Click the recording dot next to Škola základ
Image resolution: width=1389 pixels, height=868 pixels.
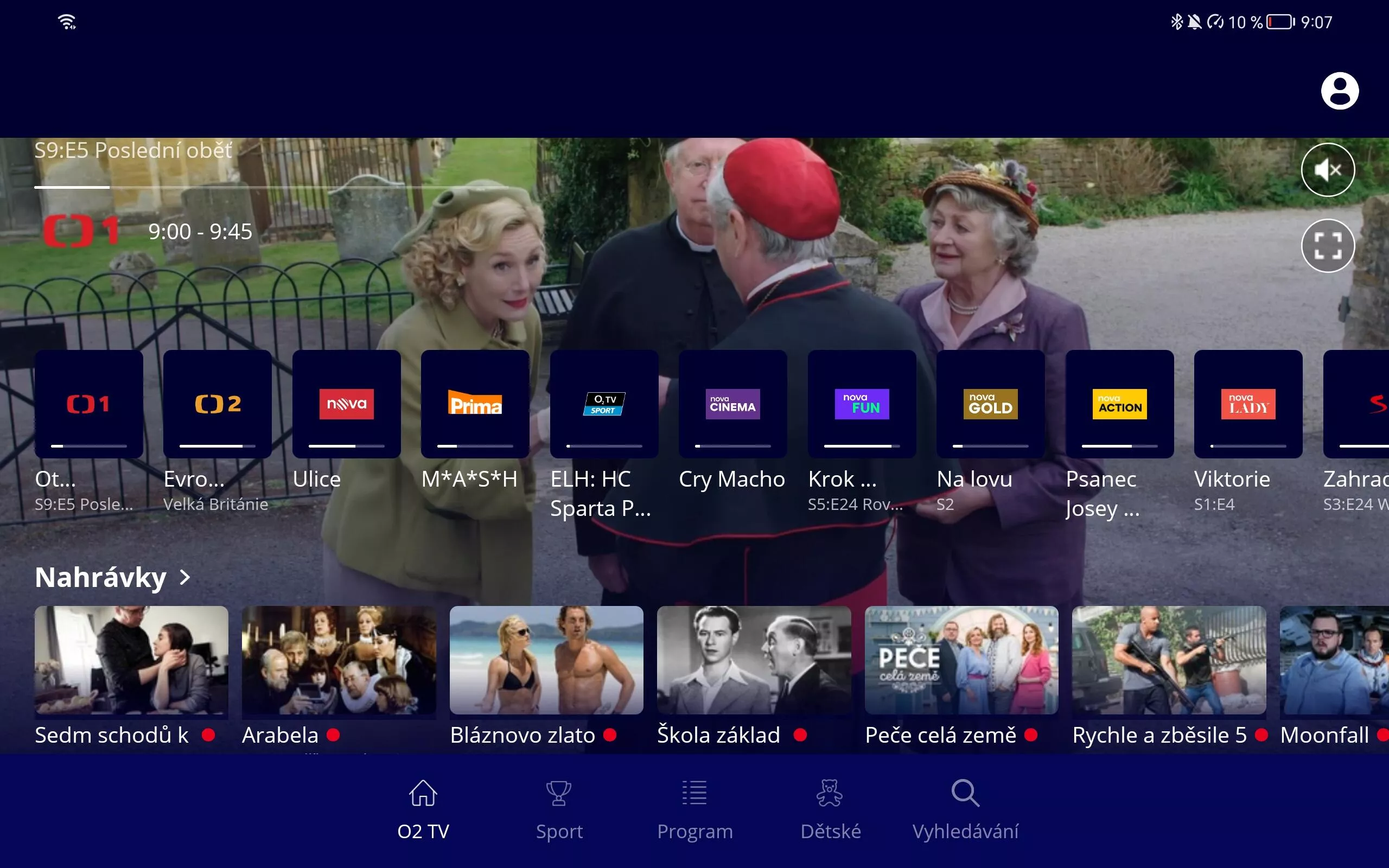[x=800, y=734]
